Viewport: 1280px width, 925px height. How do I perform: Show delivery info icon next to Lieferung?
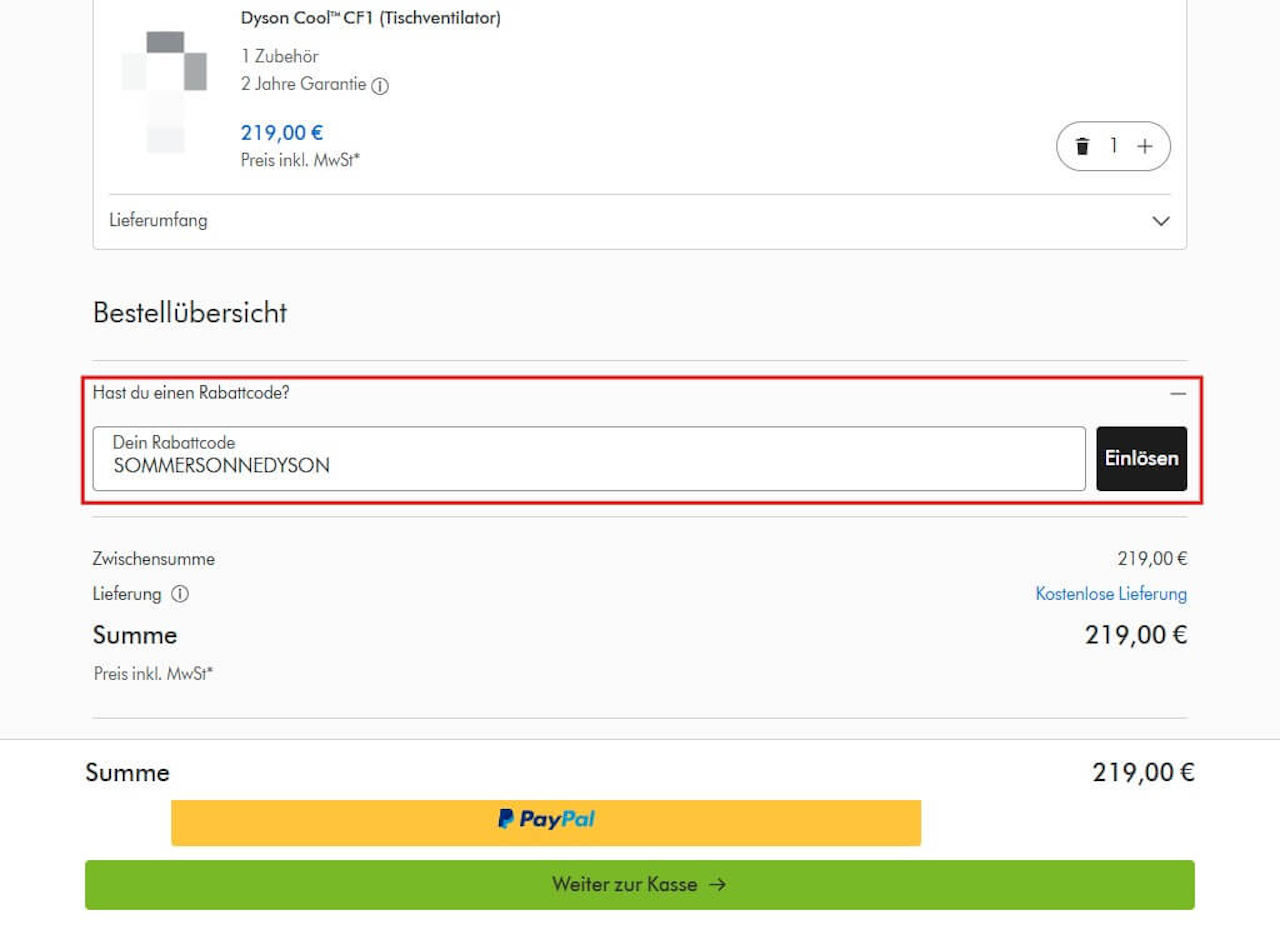[x=180, y=594]
